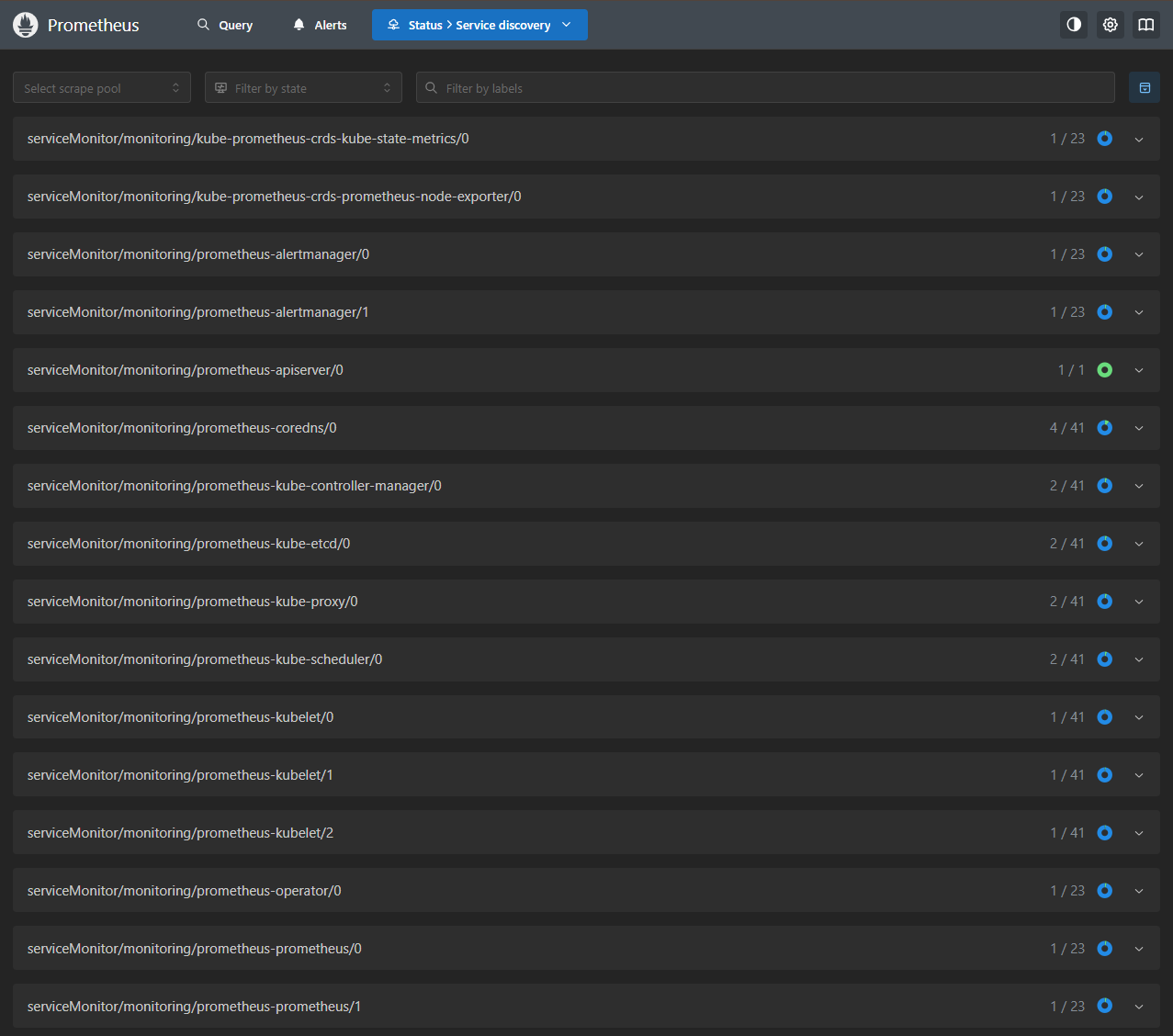This screenshot has width=1173, height=1036.
Task: Open the documentation book icon
Action: 1146,25
